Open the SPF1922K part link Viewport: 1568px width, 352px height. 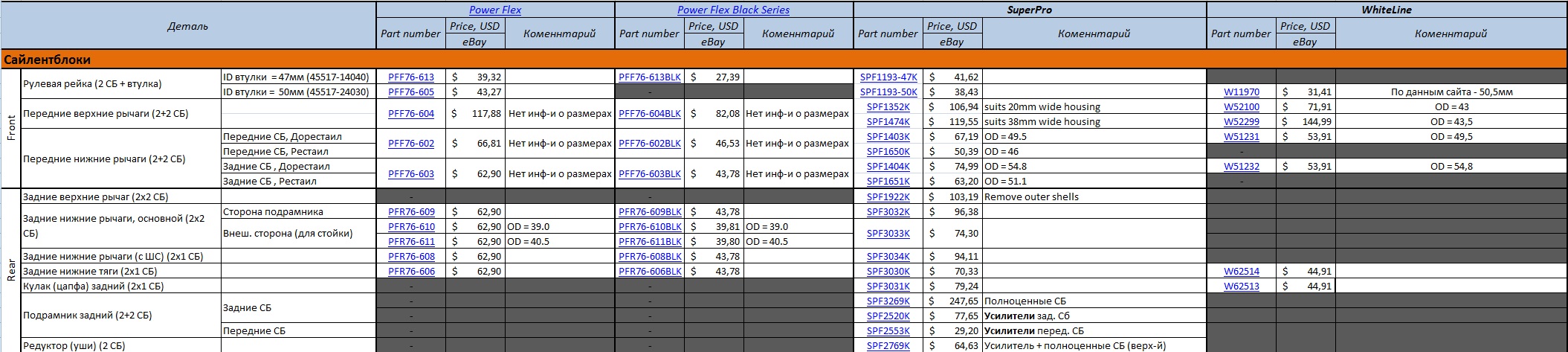pyautogui.click(x=888, y=196)
